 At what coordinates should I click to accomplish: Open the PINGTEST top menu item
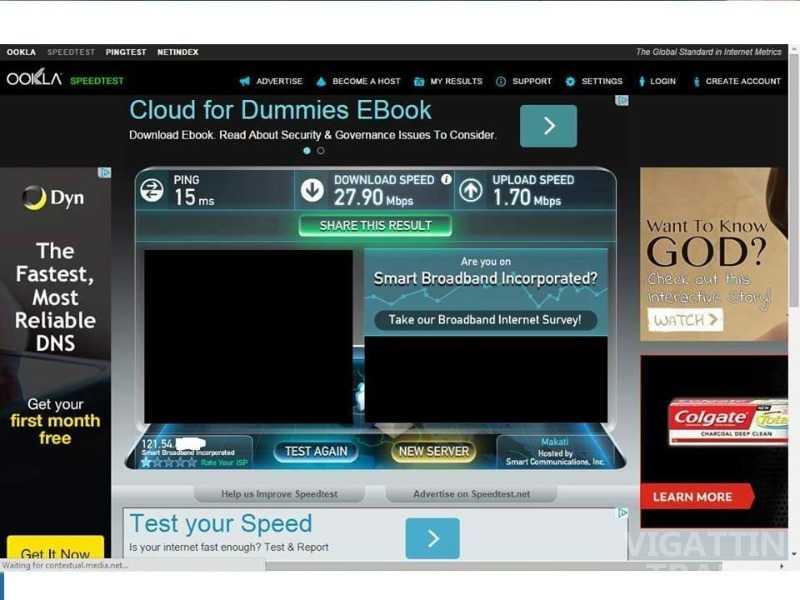(126, 52)
